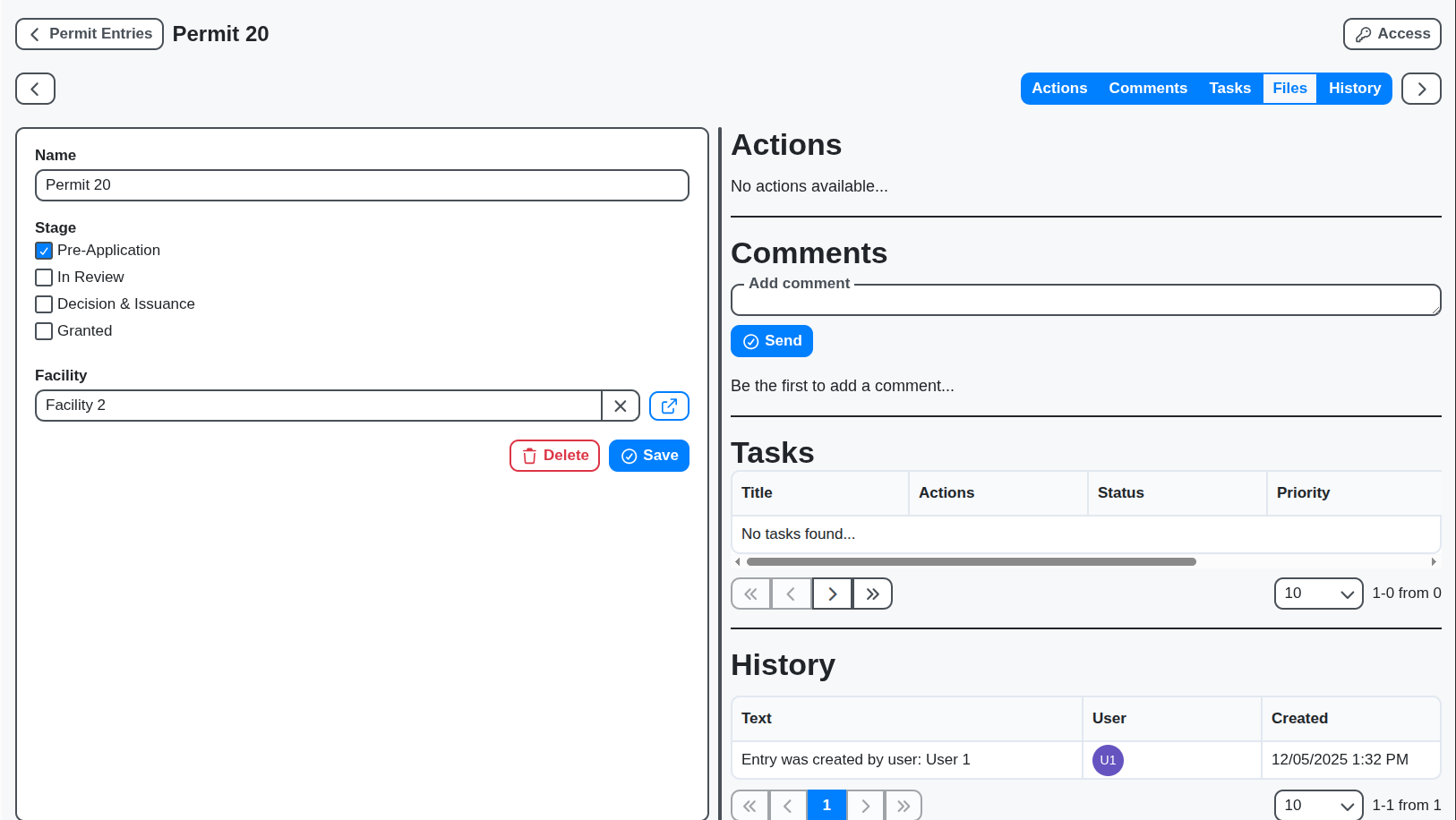Viewport: 1456px width, 820px height.
Task: Enable the Granted stage checkbox
Action: [x=44, y=331]
